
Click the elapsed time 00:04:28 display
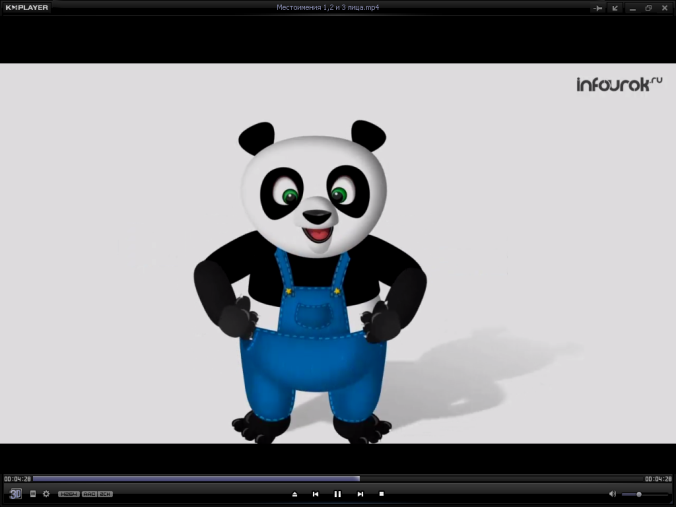pos(17,479)
